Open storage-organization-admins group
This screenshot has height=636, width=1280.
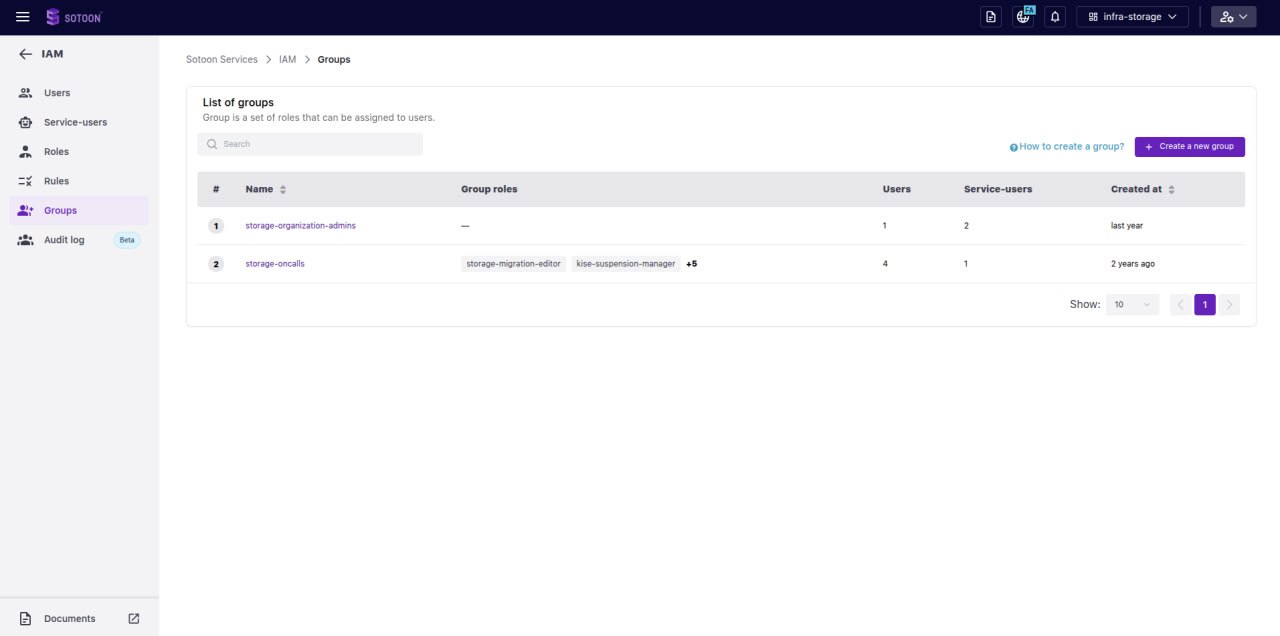click(x=300, y=226)
